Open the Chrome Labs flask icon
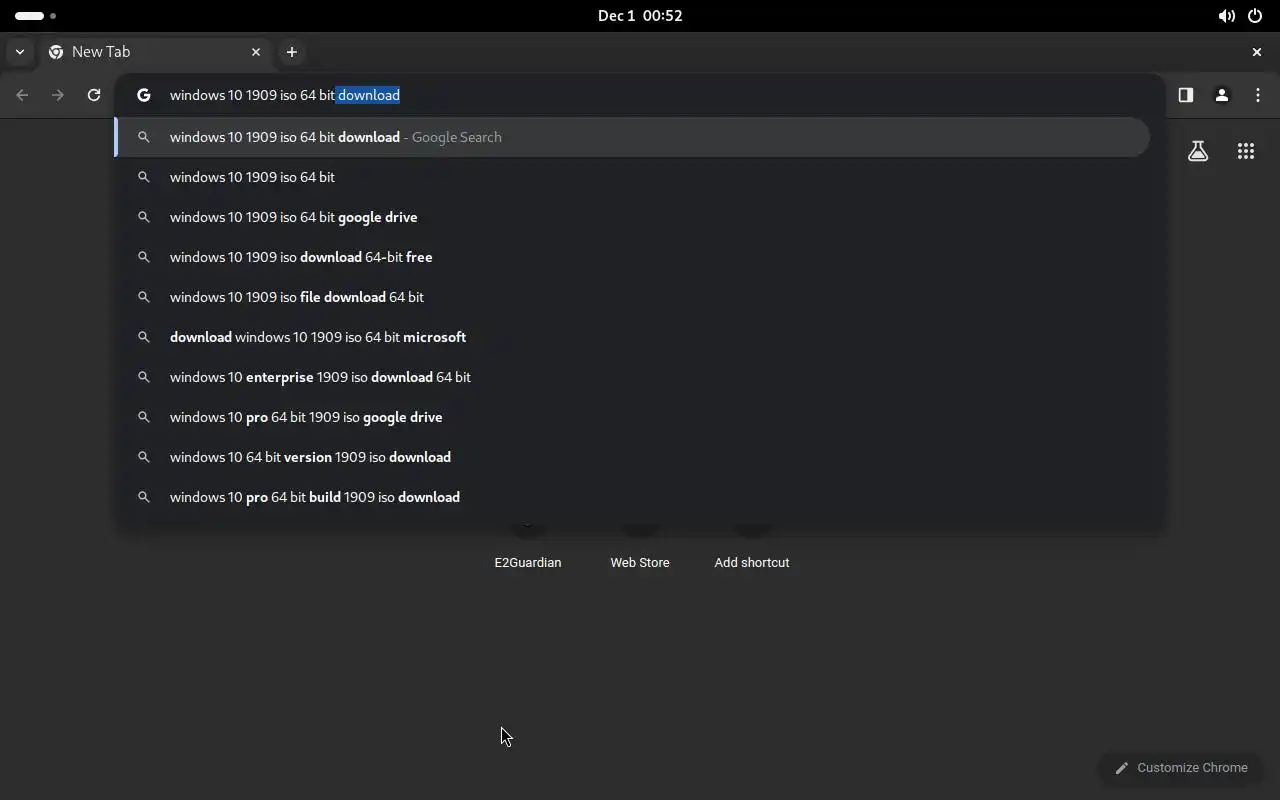This screenshot has height=800, width=1280. 1197,151
